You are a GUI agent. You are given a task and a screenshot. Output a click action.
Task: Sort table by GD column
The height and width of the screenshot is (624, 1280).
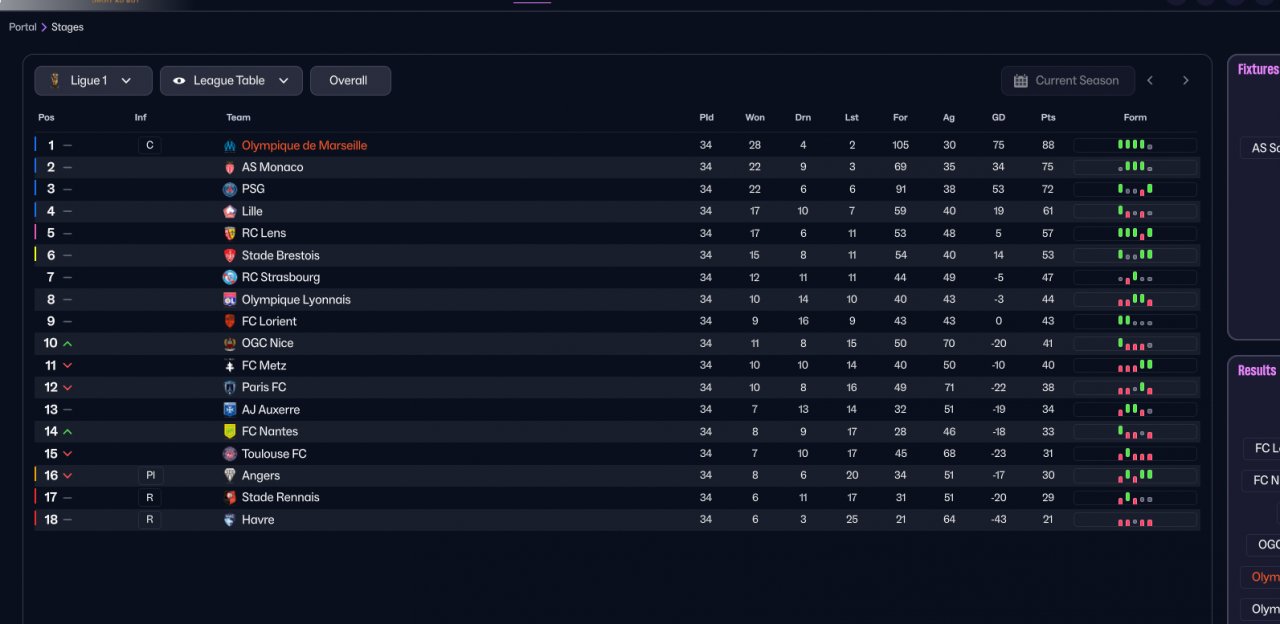coord(998,118)
